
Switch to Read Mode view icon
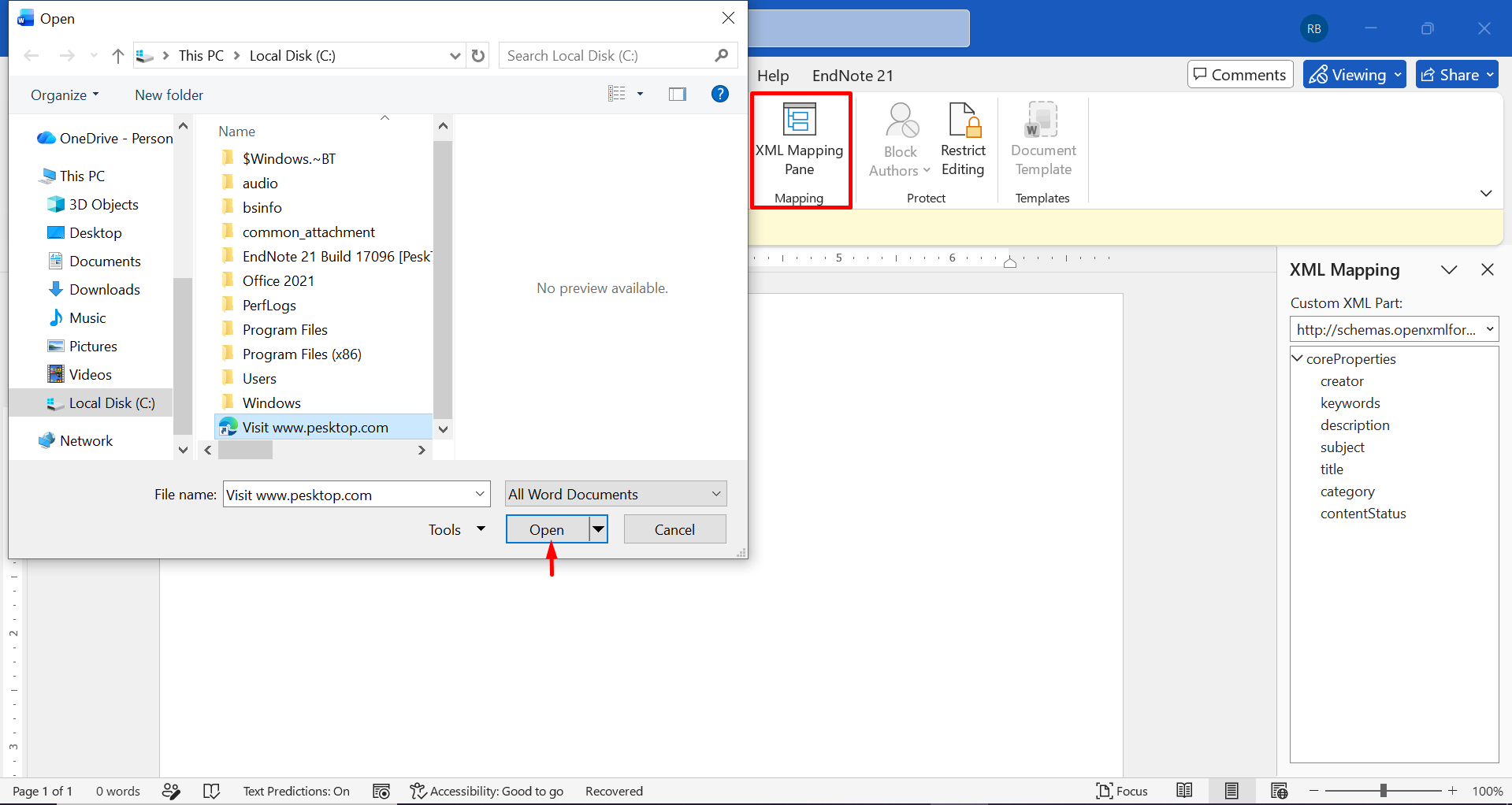pyautogui.click(x=1184, y=791)
